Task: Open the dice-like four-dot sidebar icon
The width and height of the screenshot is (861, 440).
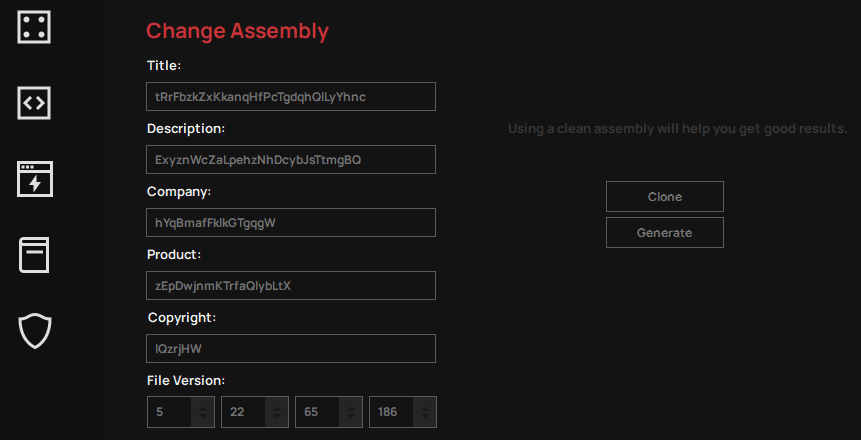Action: pyautogui.click(x=34, y=26)
